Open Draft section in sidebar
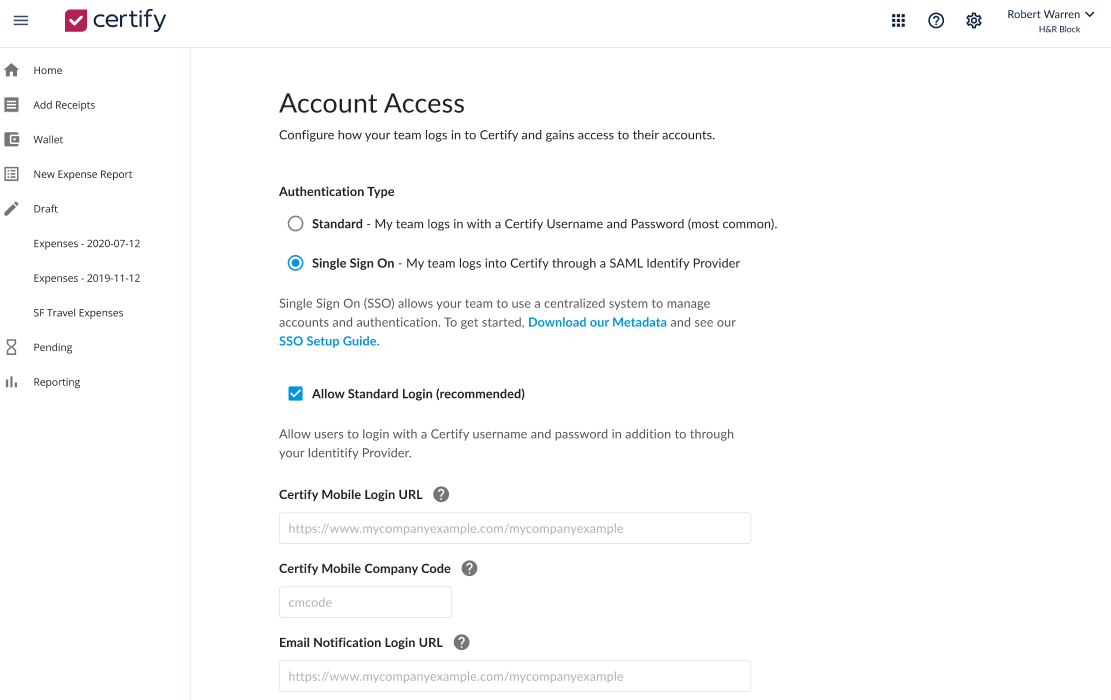The width and height of the screenshot is (1111, 700). pos(45,209)
